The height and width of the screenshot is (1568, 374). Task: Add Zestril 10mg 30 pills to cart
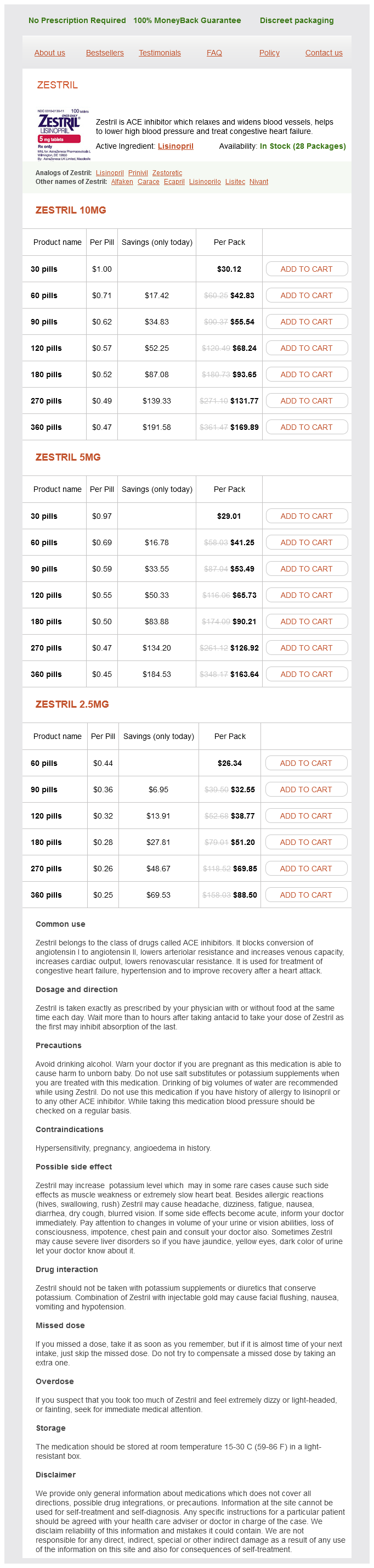(x=307, y=269)
